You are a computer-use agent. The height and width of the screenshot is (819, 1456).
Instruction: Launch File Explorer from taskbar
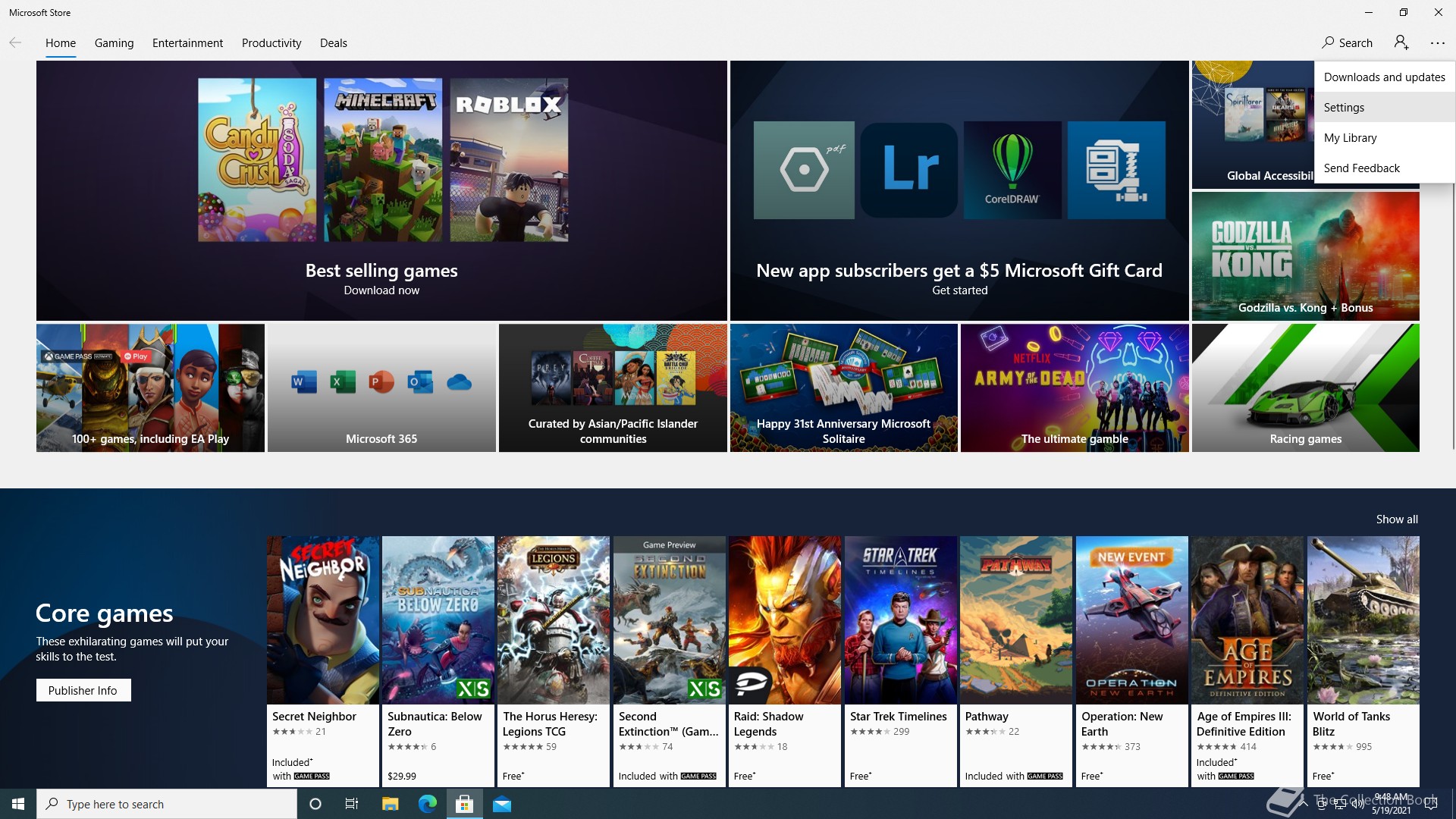pos(390,804)
